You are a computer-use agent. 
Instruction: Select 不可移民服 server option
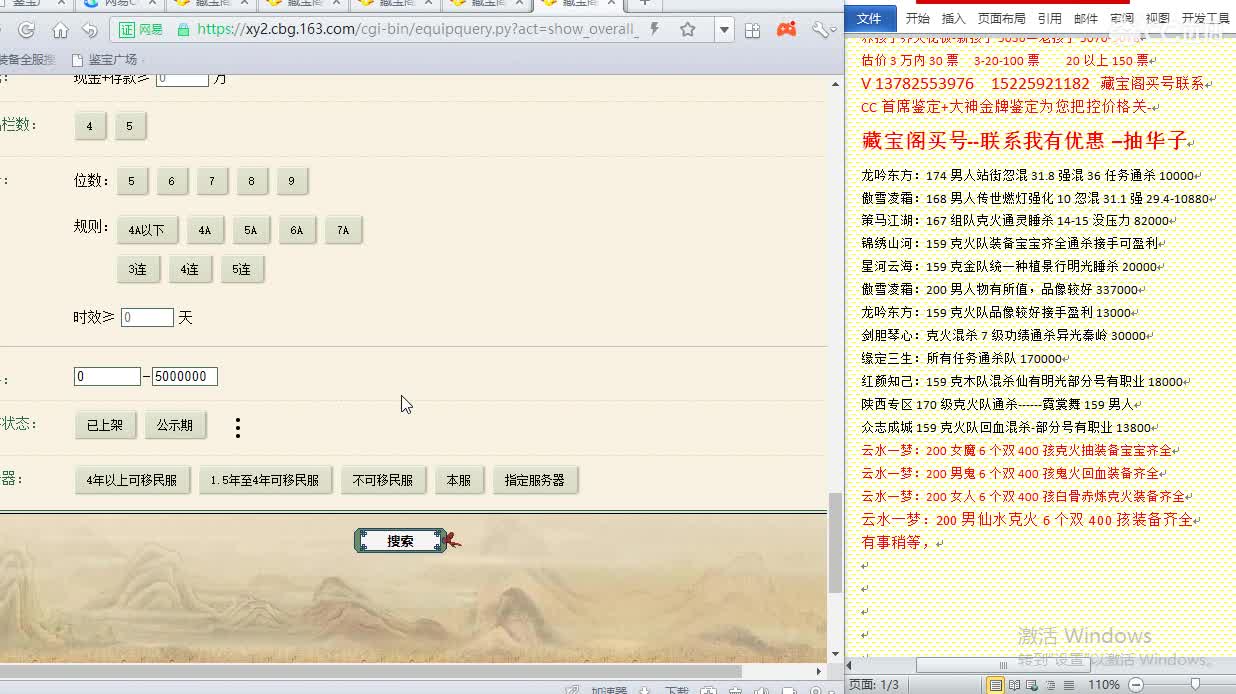tap(383, 480)
